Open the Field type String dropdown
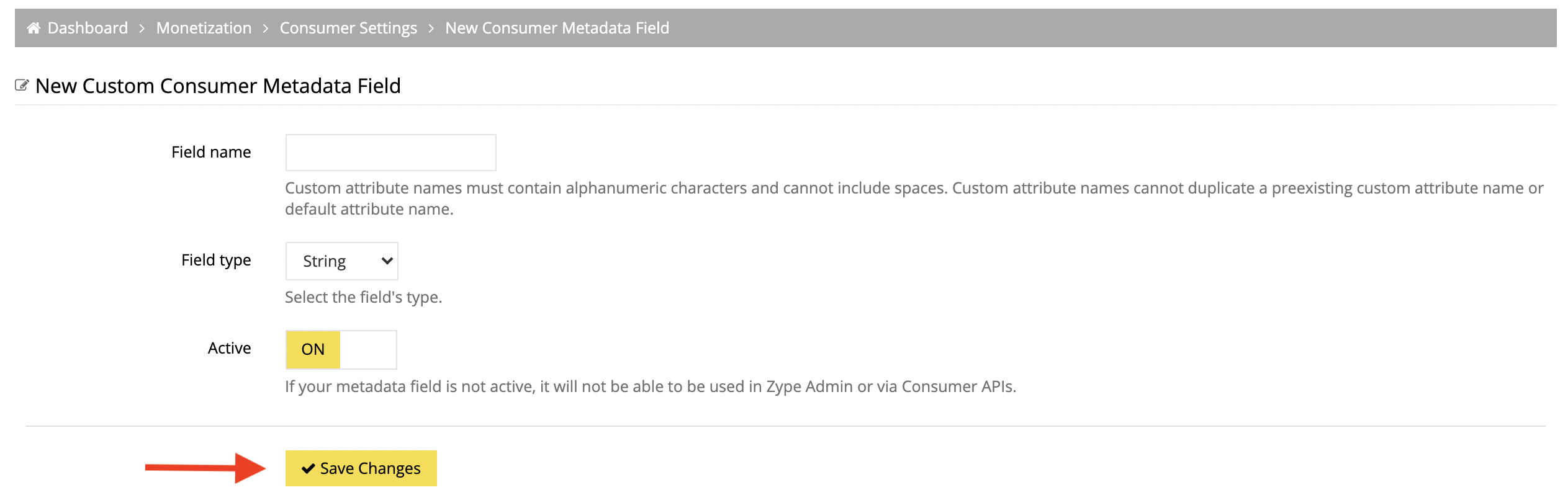This screenshot has width=1568, height=495. point(341,261)
